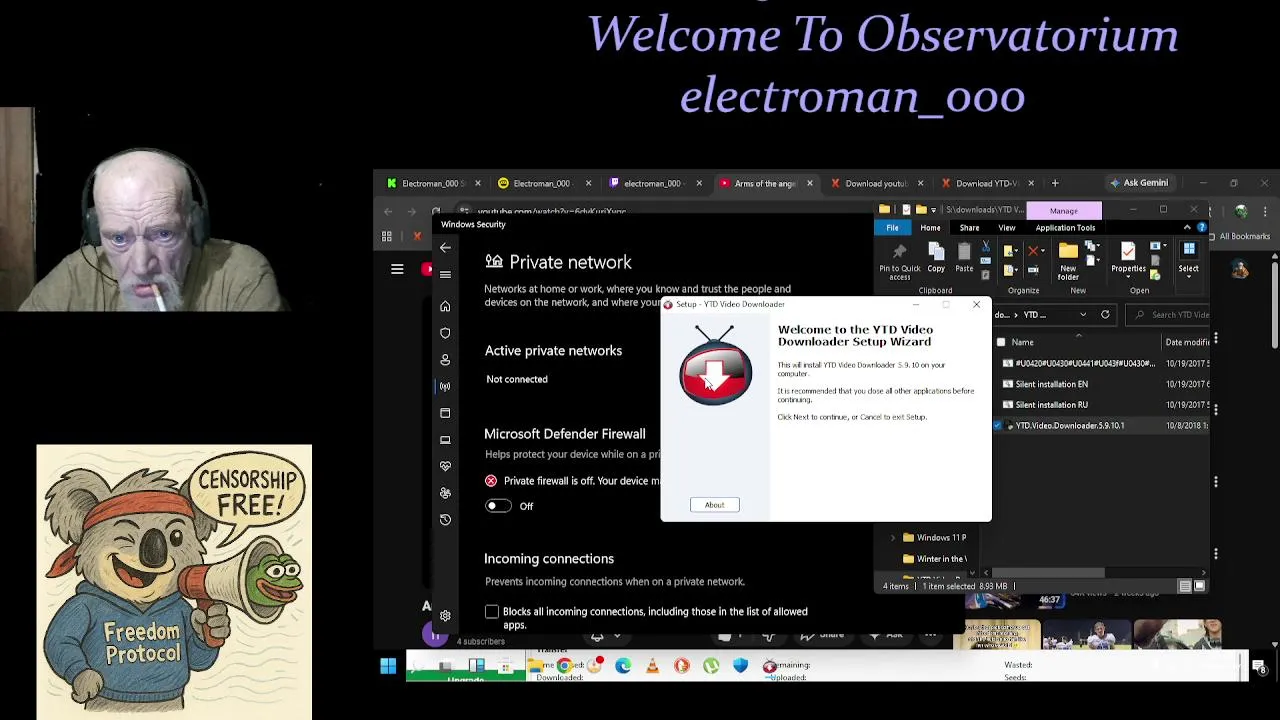Click Paste icon in Explorer ribbon

[964, 258]
